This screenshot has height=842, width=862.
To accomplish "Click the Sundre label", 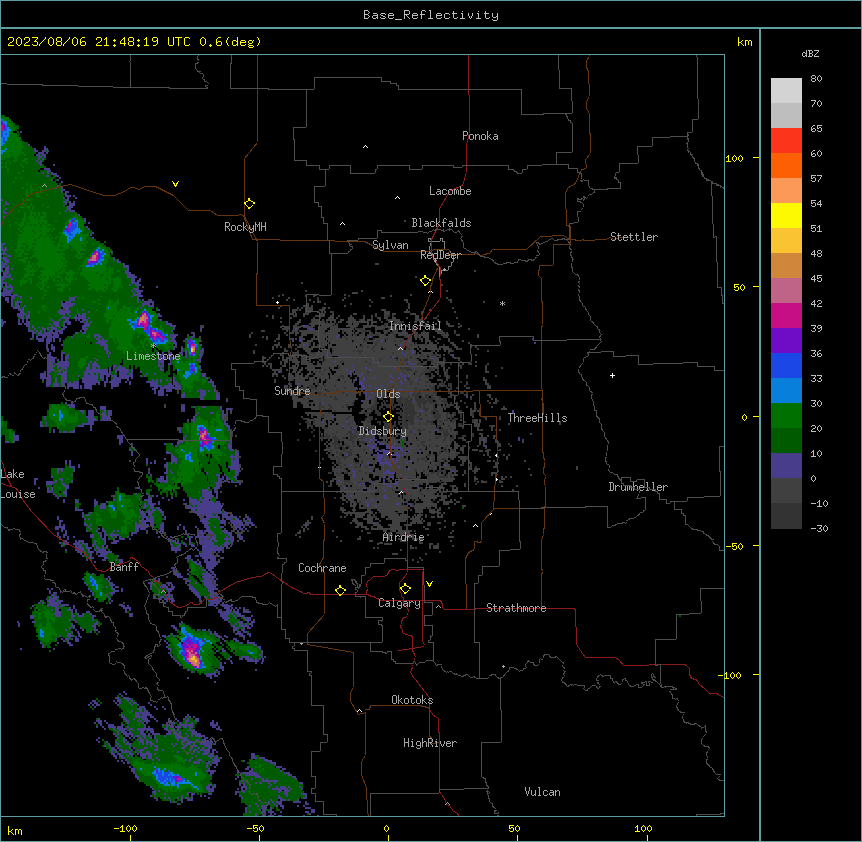I will click(292, 391).
